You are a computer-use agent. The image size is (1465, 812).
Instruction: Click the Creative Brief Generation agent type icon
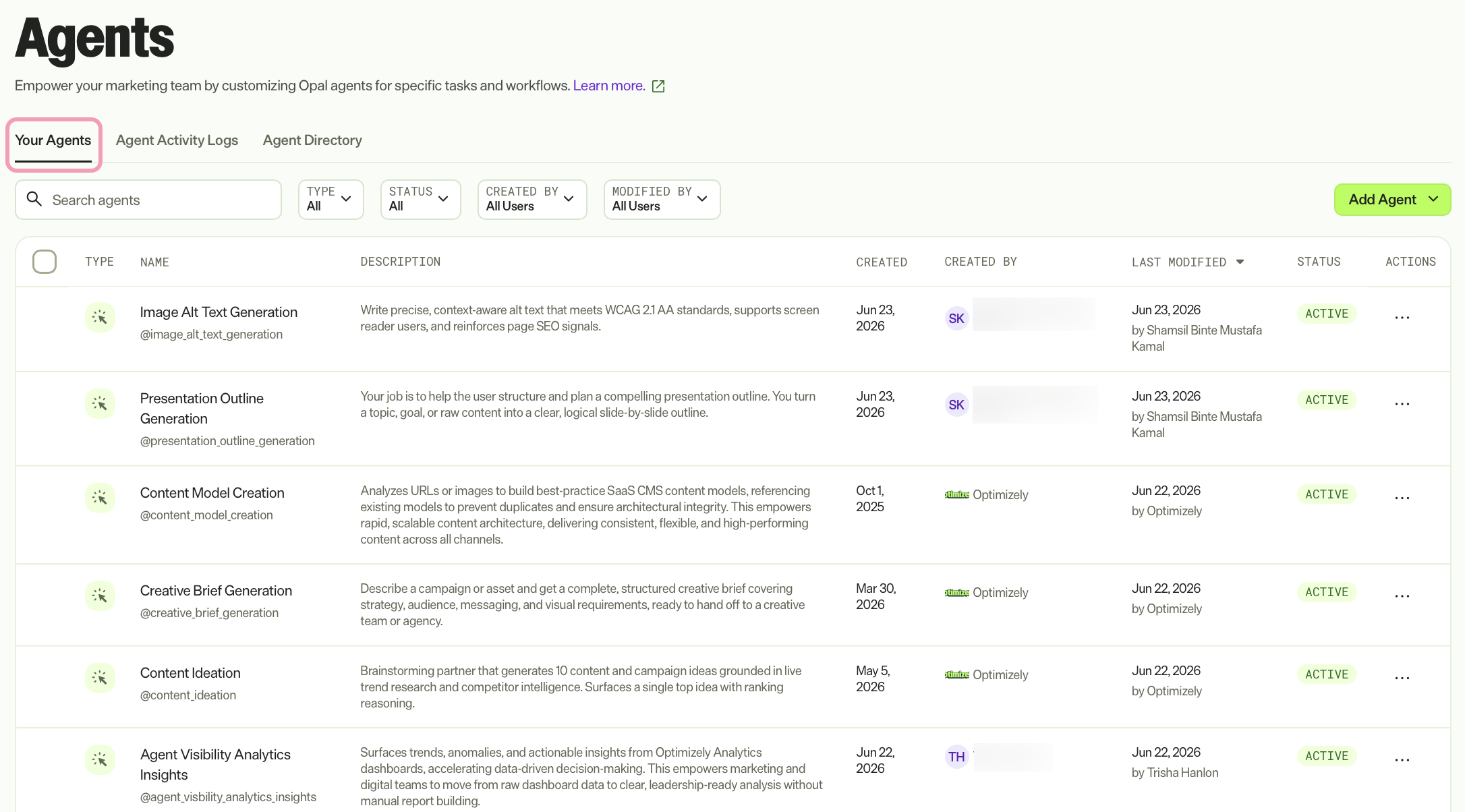(x=100, y=596)
